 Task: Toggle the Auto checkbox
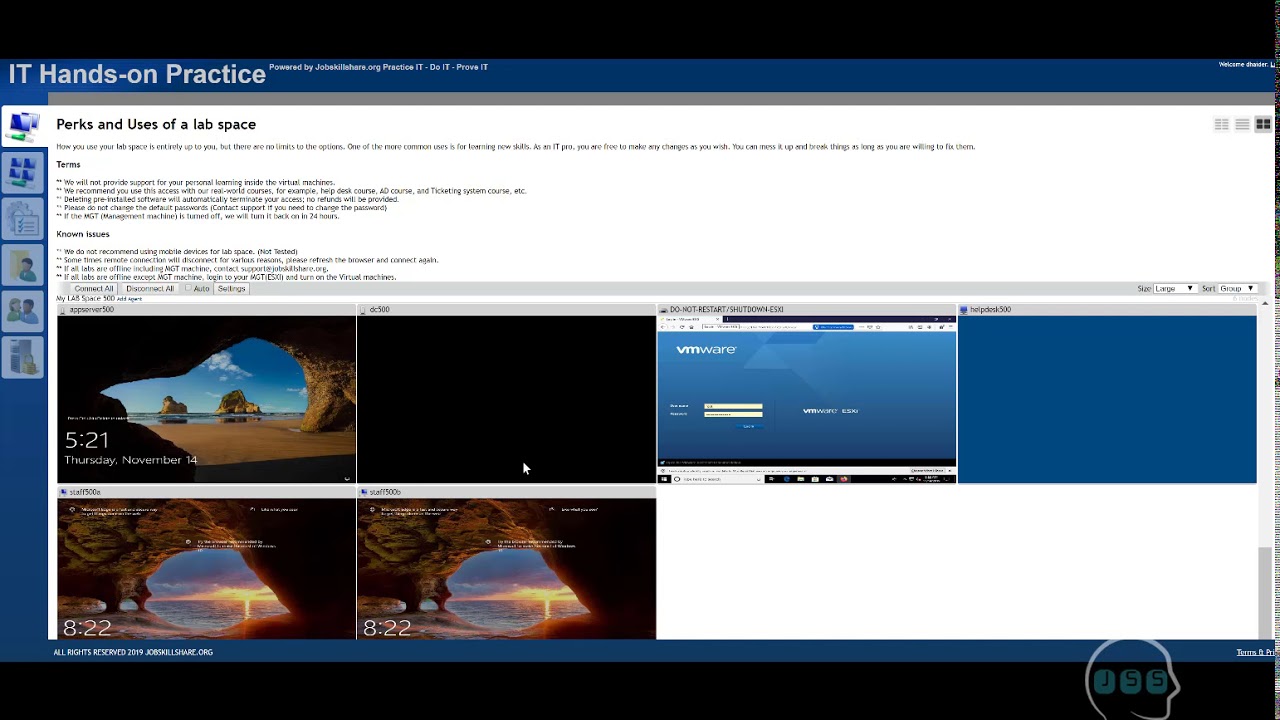tap(187, 288)
